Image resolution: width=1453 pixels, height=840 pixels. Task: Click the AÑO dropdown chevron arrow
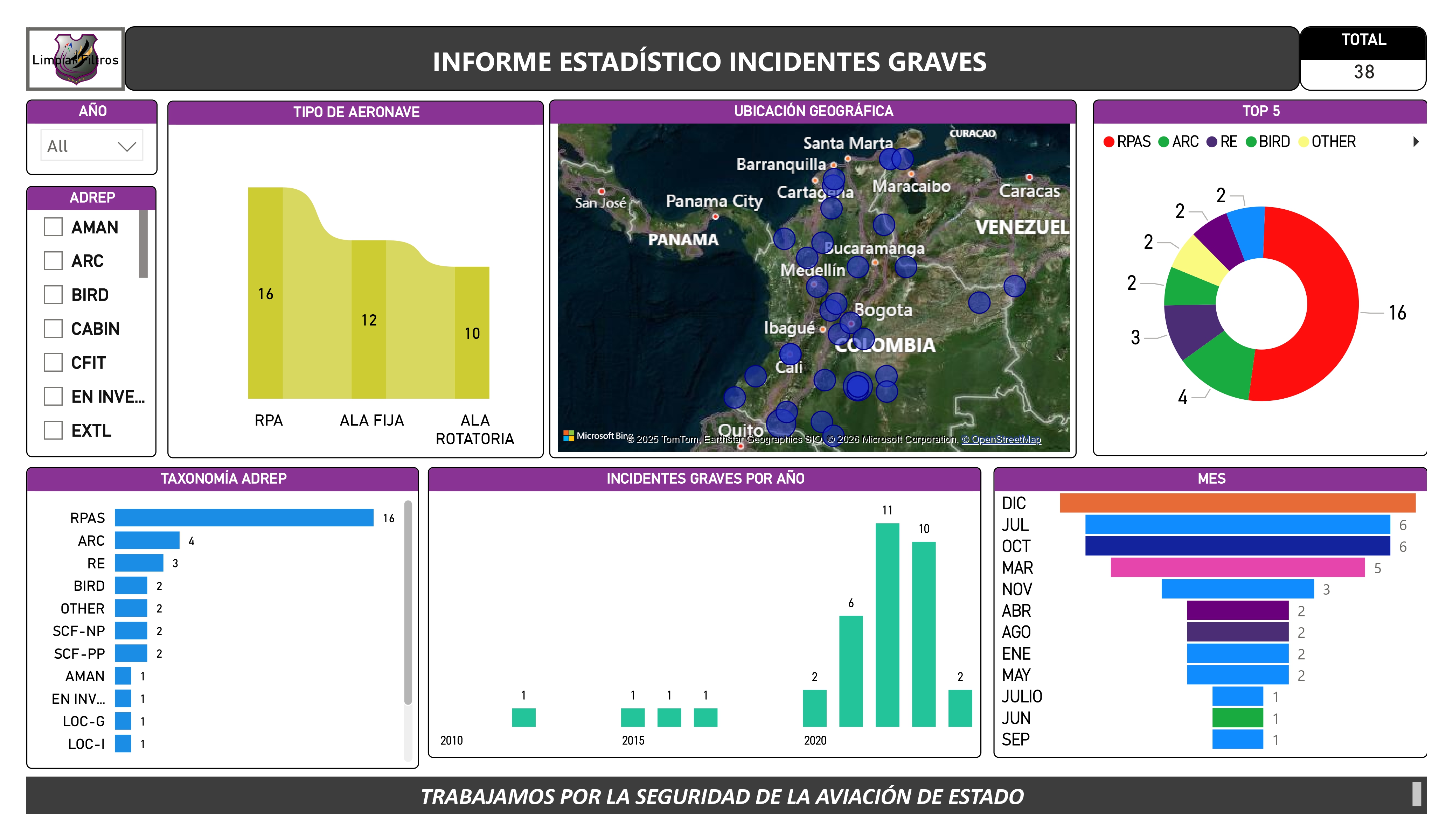pos(127,146)
